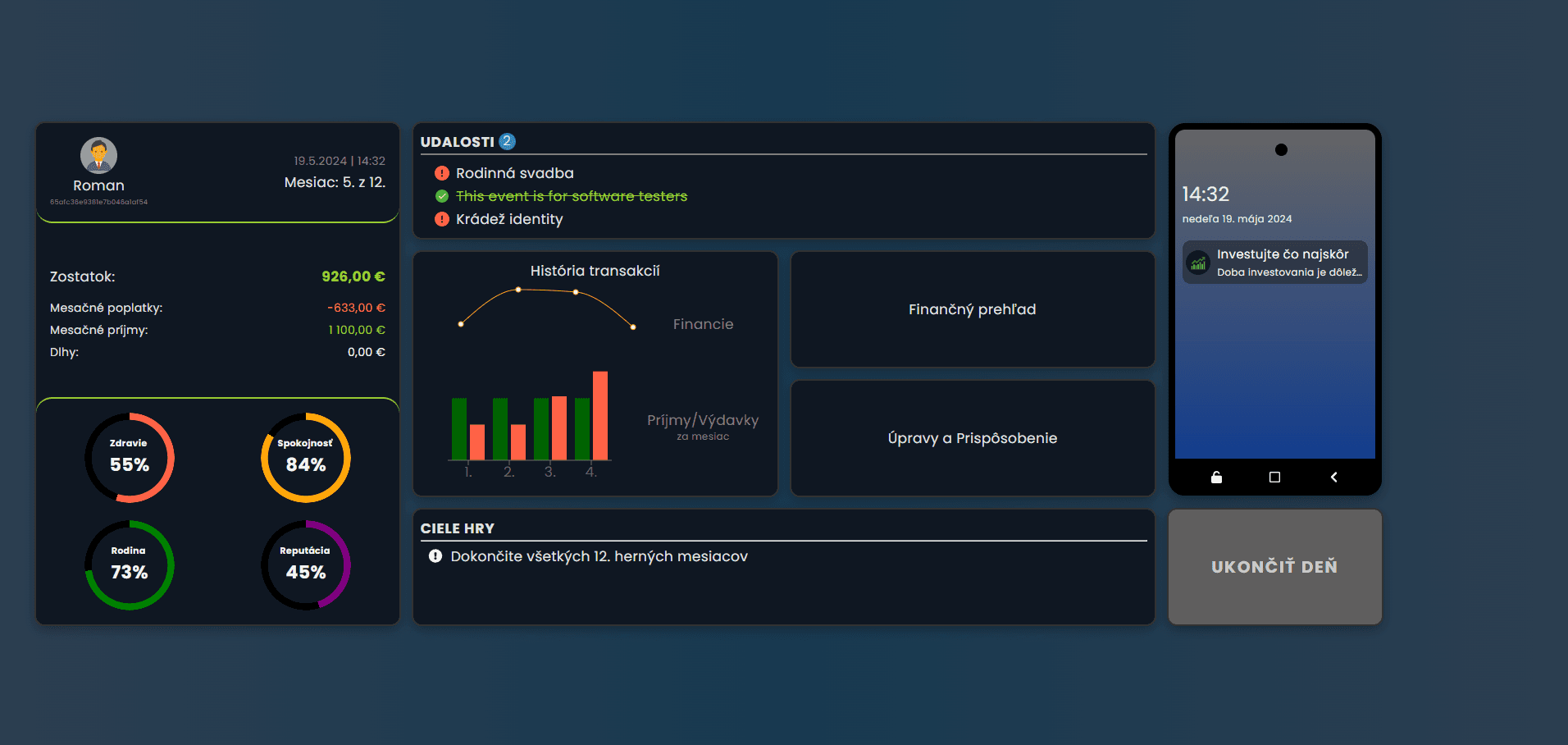Viewport: 1568px width, 745px height.
Task: Click the Rodina 73% gauge
Action: coord(130,565)
